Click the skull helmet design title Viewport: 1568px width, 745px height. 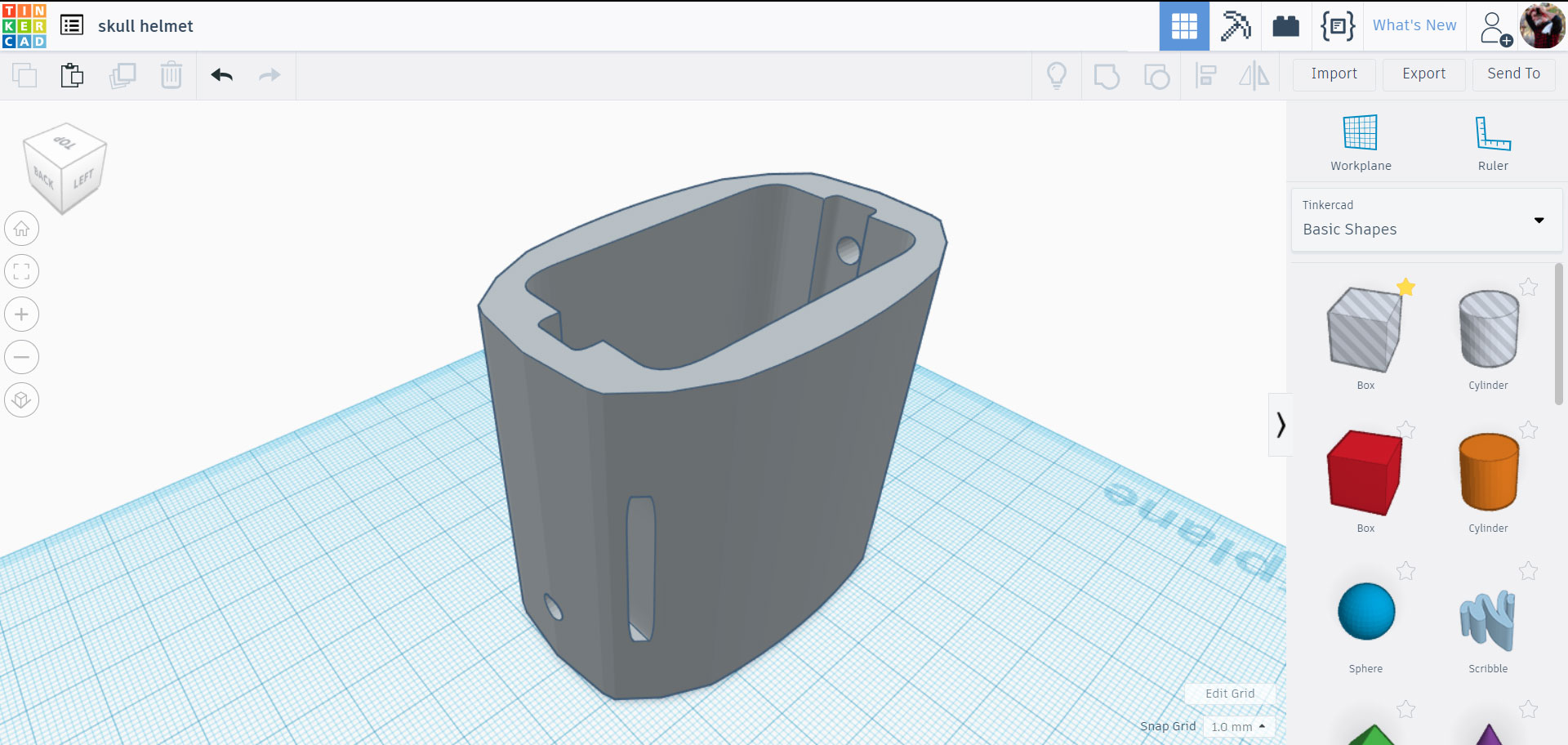tap(145, 26)
